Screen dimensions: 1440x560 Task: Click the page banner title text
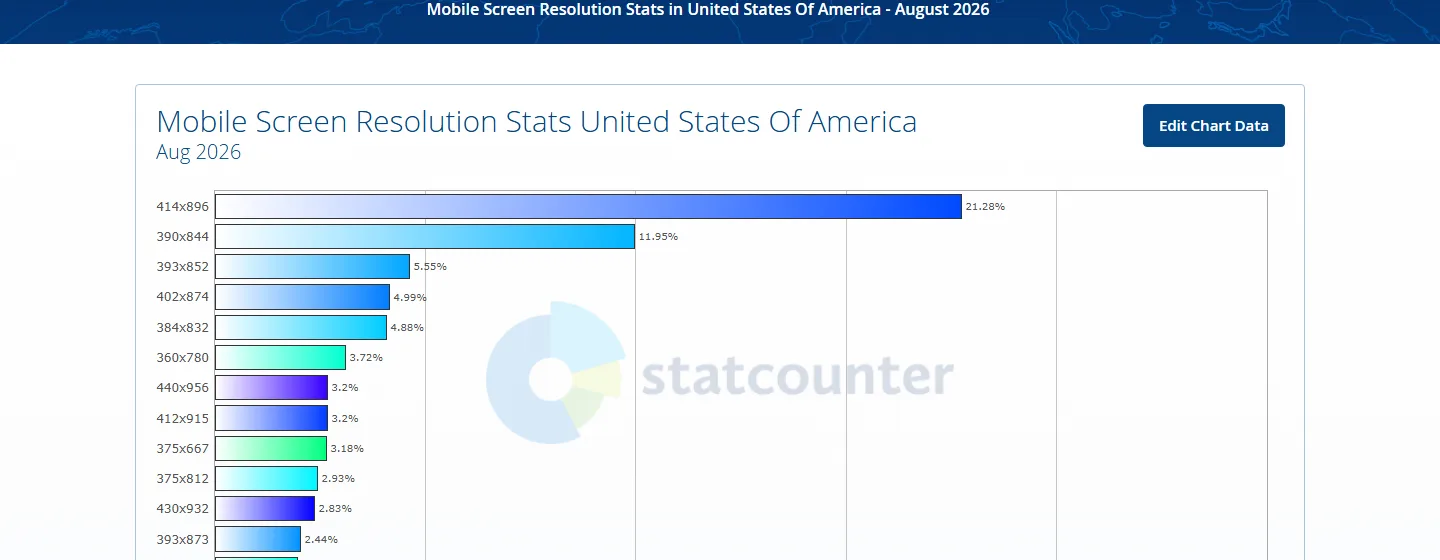click(x=708, y=10)
